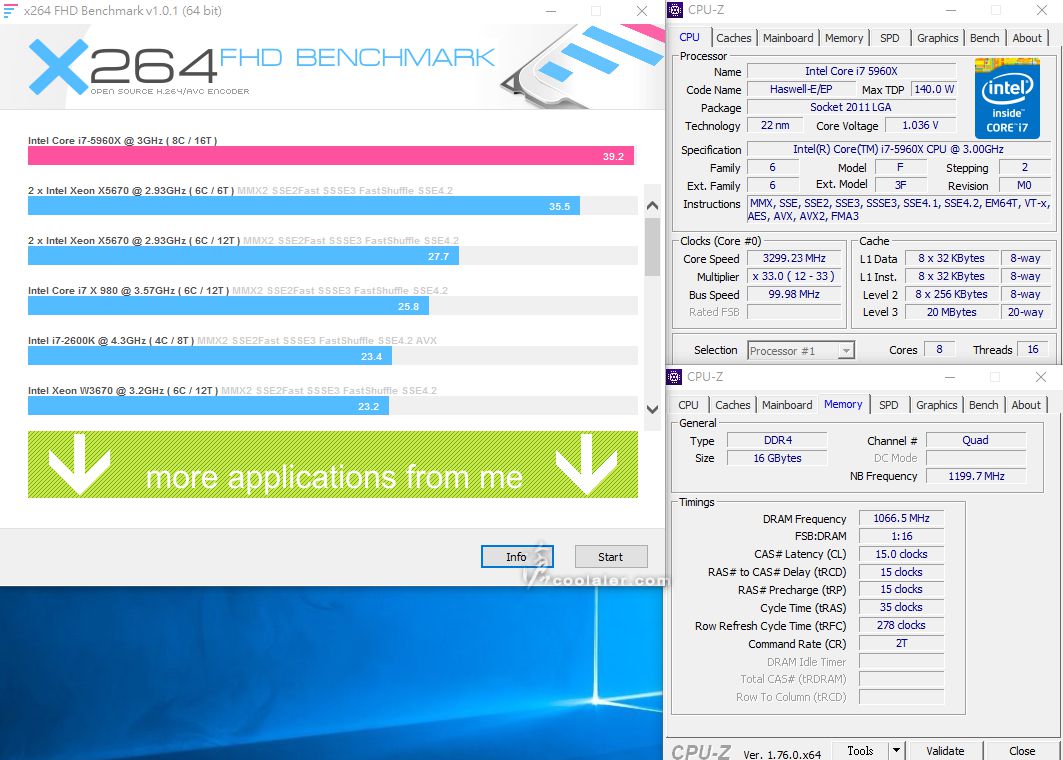Click the Xeon W3670 23.2 result bar
This screenshot has width=1063, height=760.
point(208,406)
